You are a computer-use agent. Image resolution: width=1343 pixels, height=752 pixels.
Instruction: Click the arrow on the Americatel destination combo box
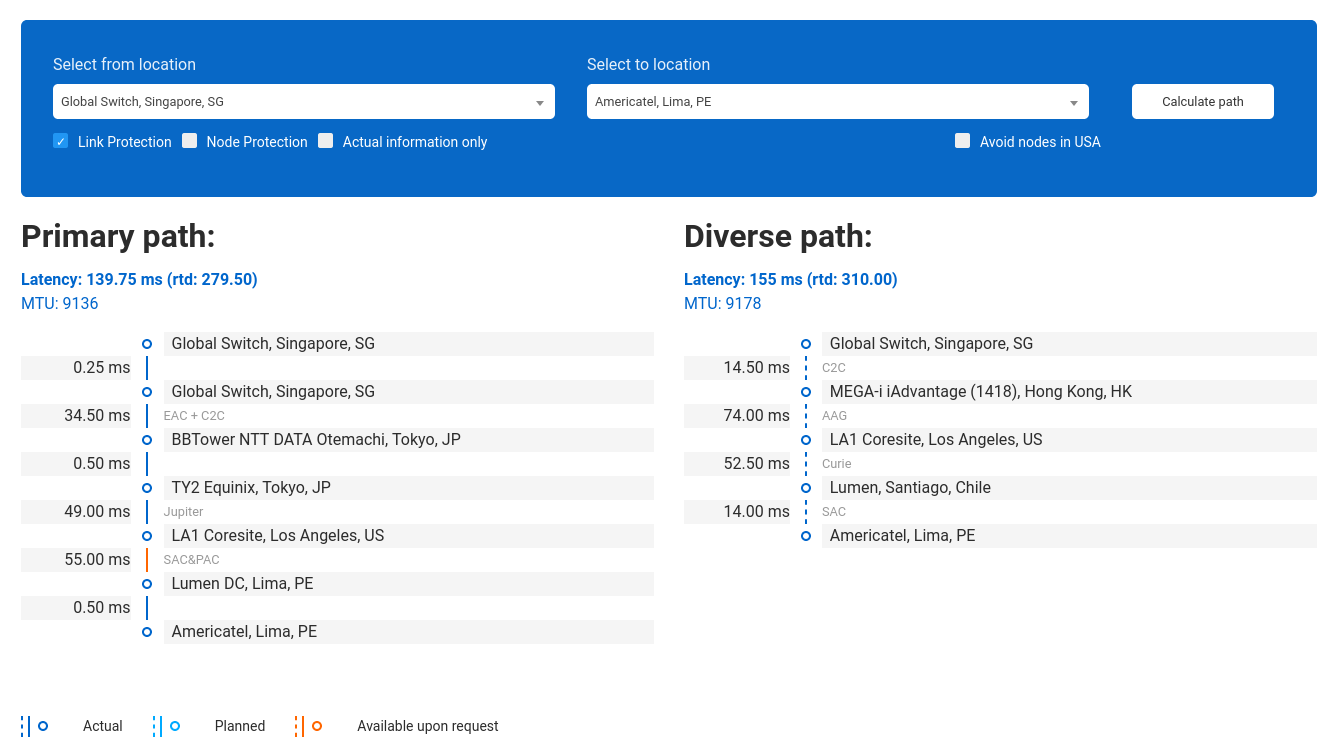[x=1073, y=103]
